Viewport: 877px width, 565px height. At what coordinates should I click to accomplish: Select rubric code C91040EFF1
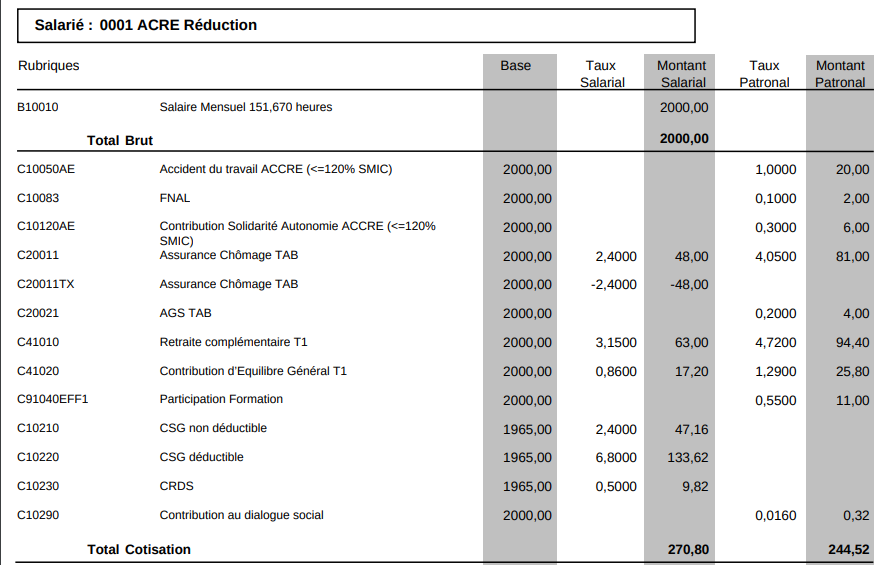[x=53, y=399]
